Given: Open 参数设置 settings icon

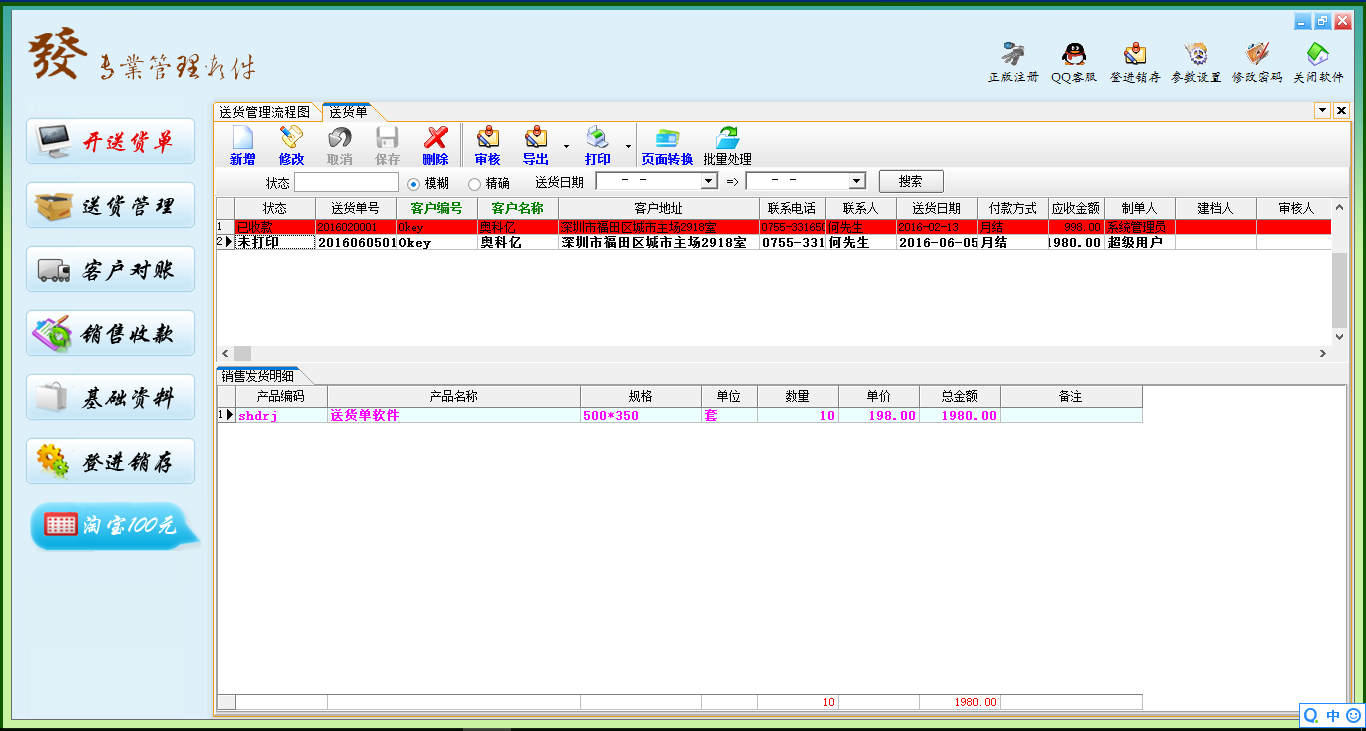Looking at the screenshot, I should (x=1196, y=54).
